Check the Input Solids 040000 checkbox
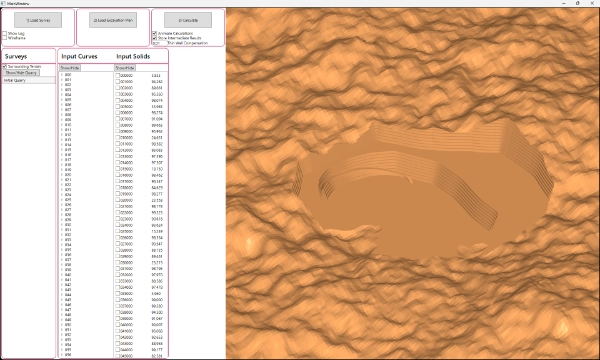This screenshot has height=360, width=600. [x=118, y=325]
